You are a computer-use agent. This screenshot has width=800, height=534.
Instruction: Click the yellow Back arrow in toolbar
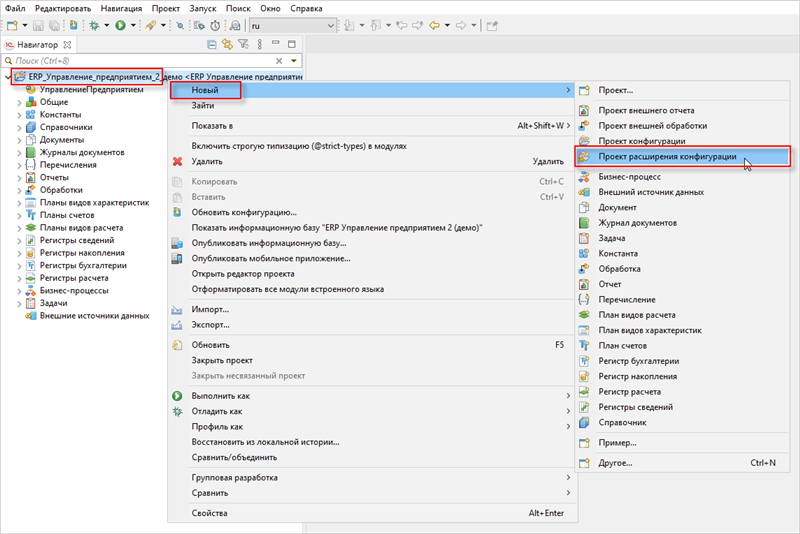click(435, 25)
